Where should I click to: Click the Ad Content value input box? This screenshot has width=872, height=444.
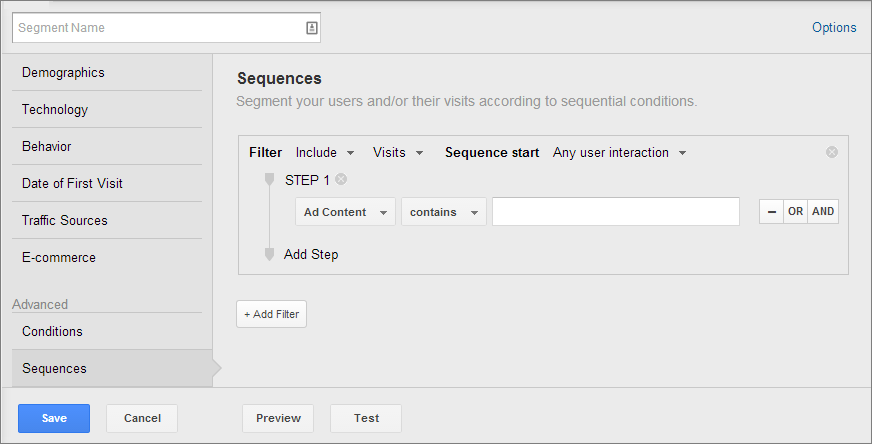point(615,212)
